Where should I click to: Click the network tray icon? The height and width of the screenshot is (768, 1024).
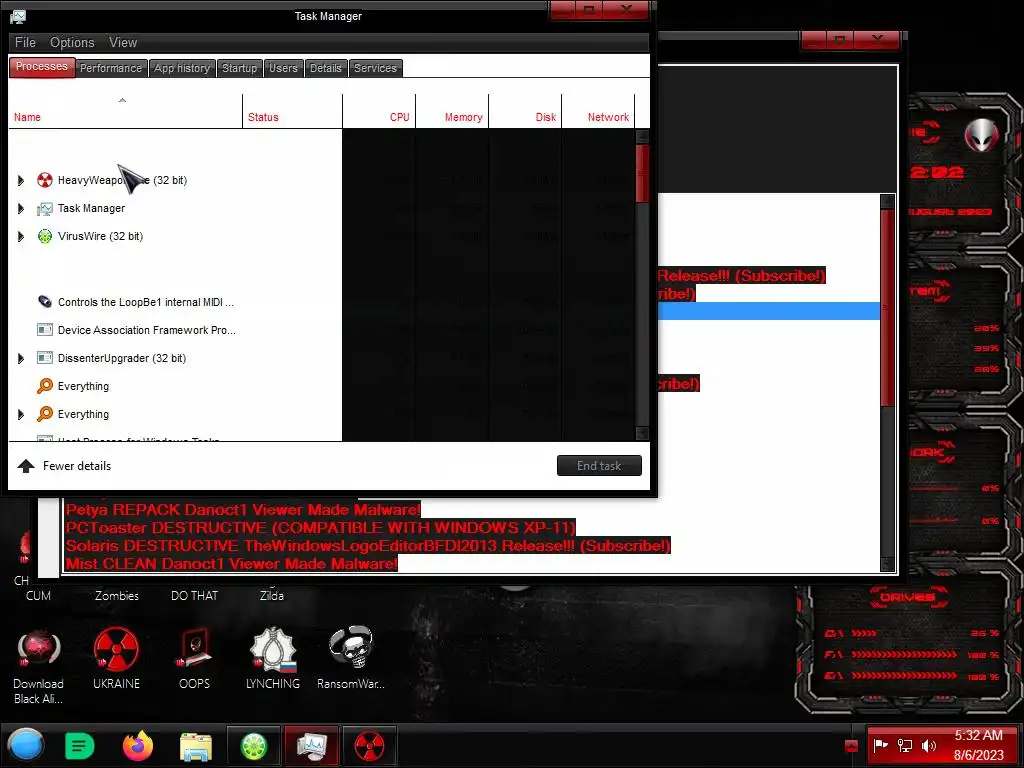click(x=904, y=745)
